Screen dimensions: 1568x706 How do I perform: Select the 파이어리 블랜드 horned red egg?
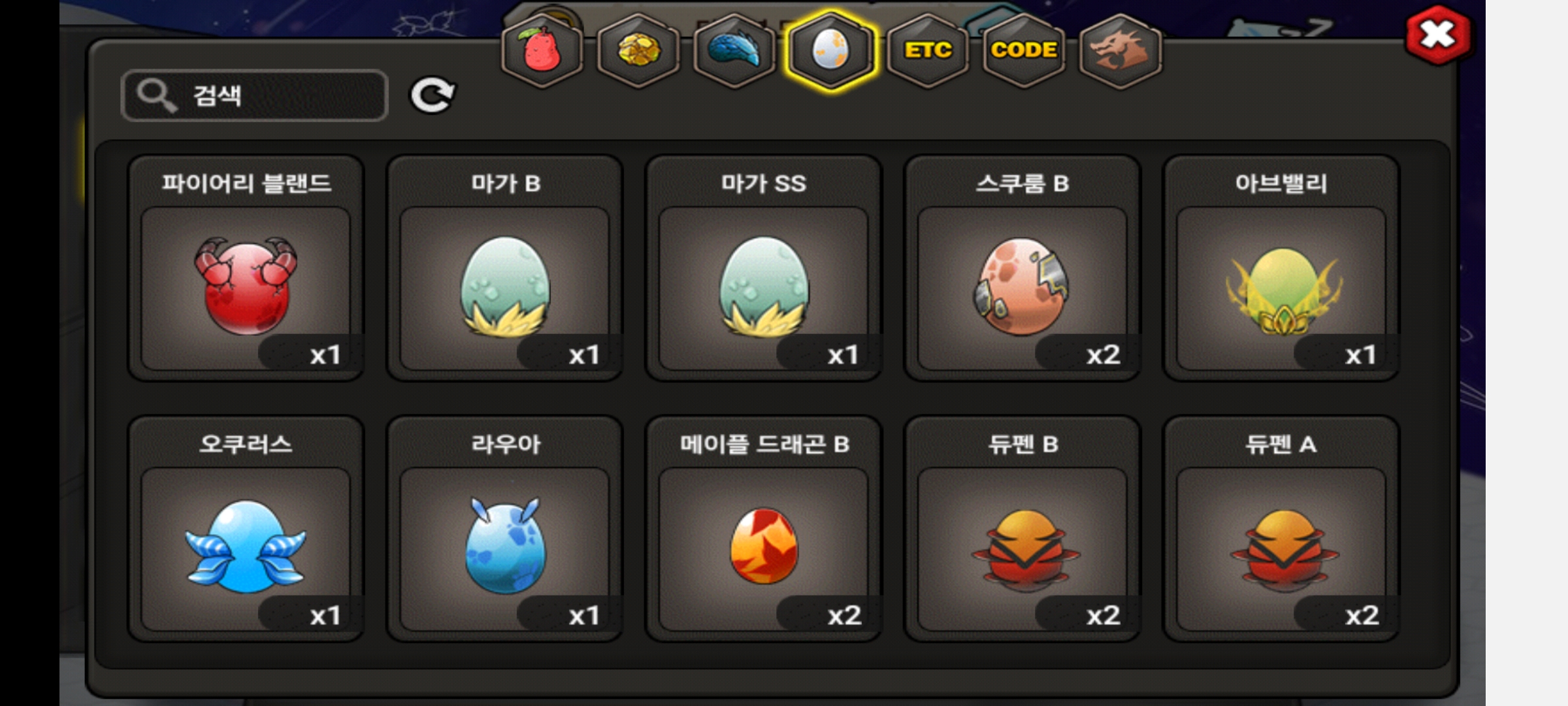click(246, 268)
